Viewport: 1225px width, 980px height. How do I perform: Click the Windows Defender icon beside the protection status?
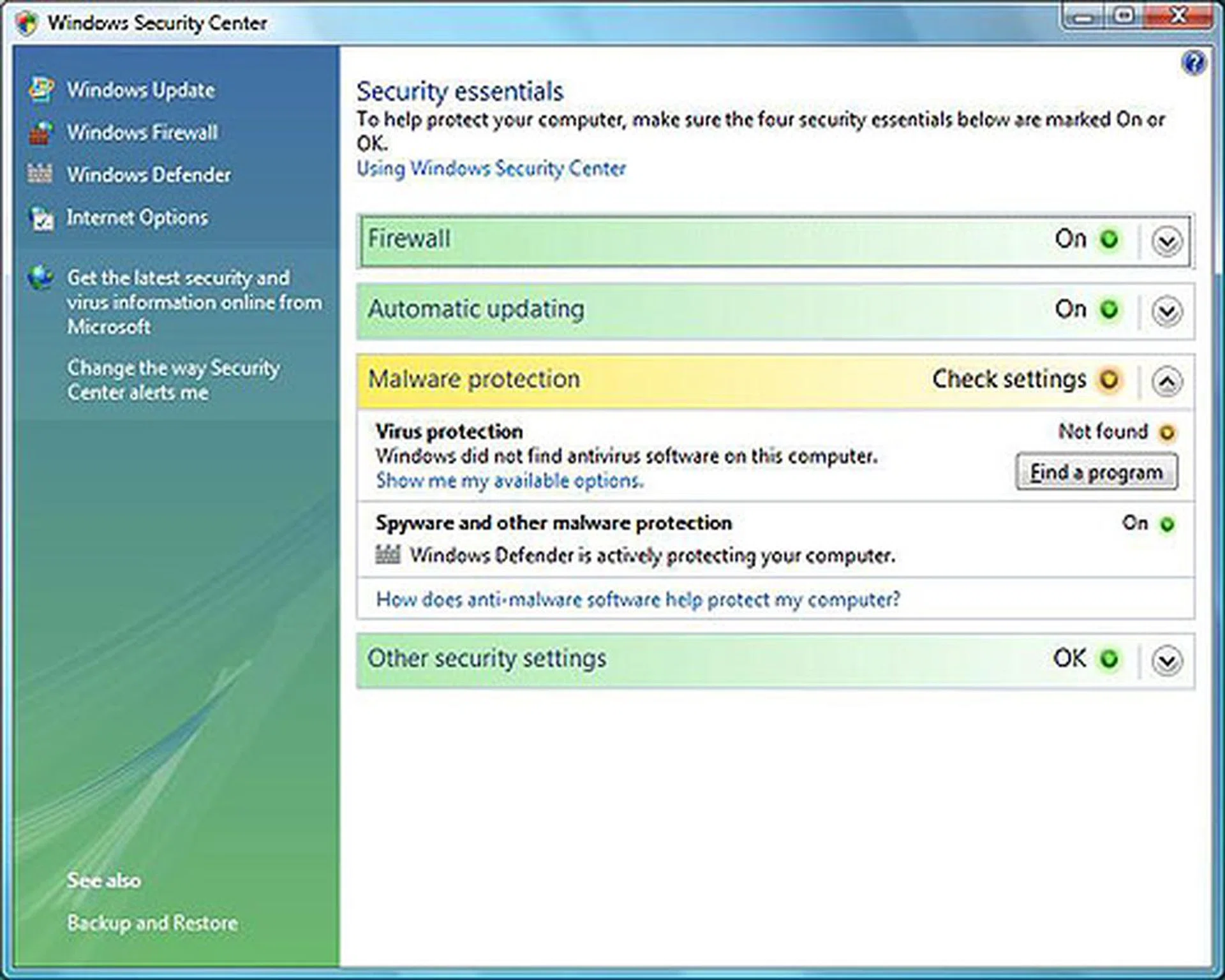pyautogui.click(x=389, y=554)
